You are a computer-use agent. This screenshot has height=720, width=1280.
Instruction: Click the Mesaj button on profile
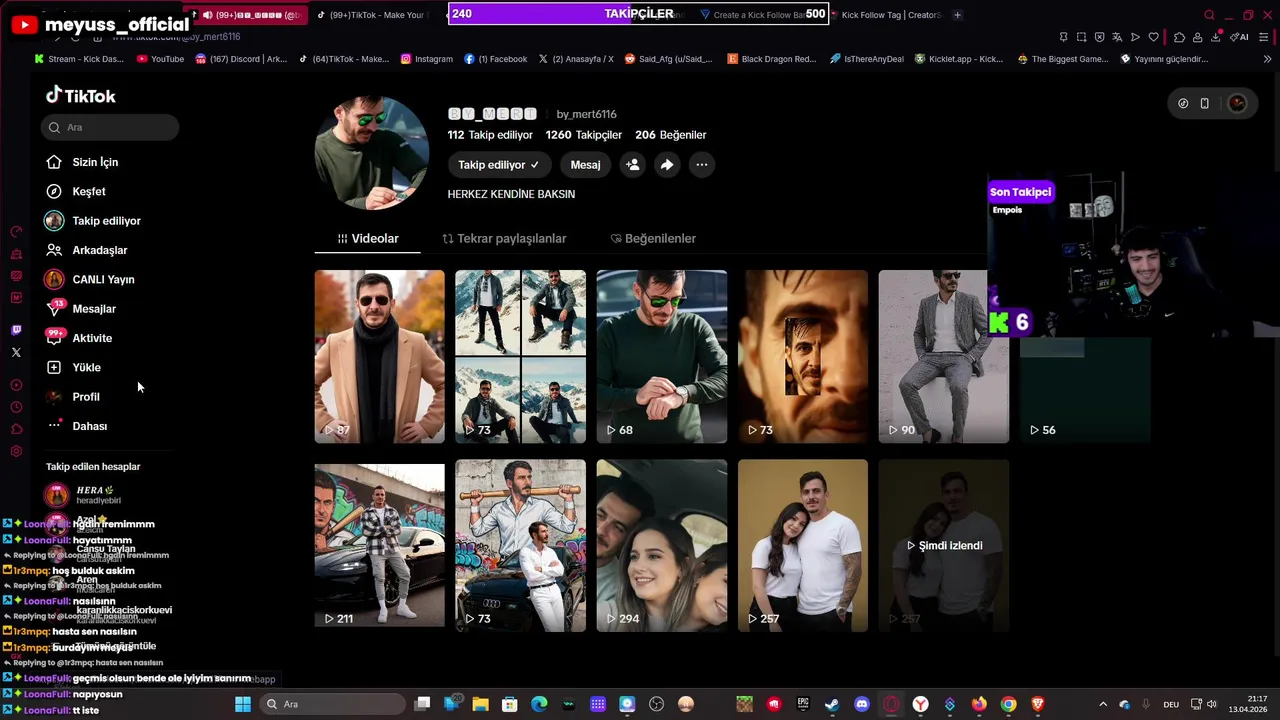585,165
